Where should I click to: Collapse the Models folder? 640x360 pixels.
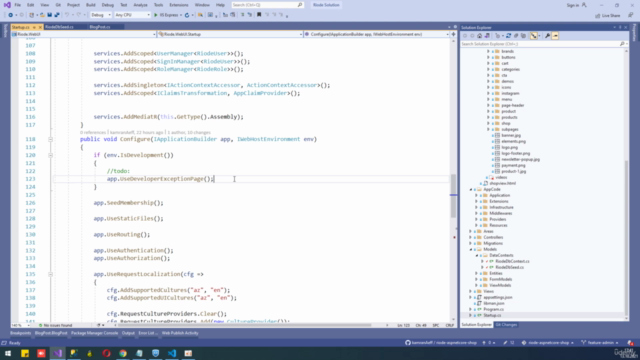point(471,249)
